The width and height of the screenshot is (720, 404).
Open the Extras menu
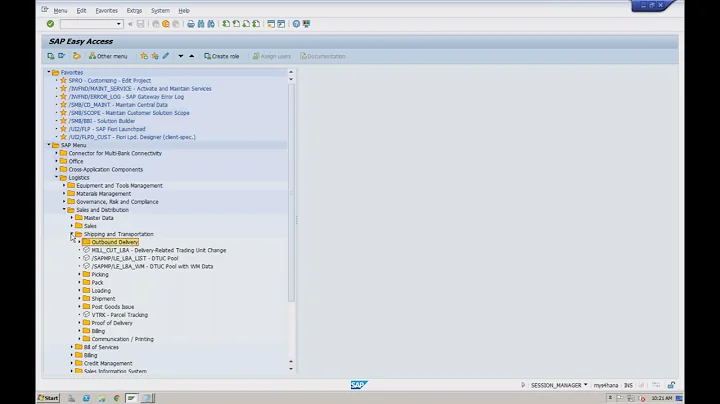[134, 11]
